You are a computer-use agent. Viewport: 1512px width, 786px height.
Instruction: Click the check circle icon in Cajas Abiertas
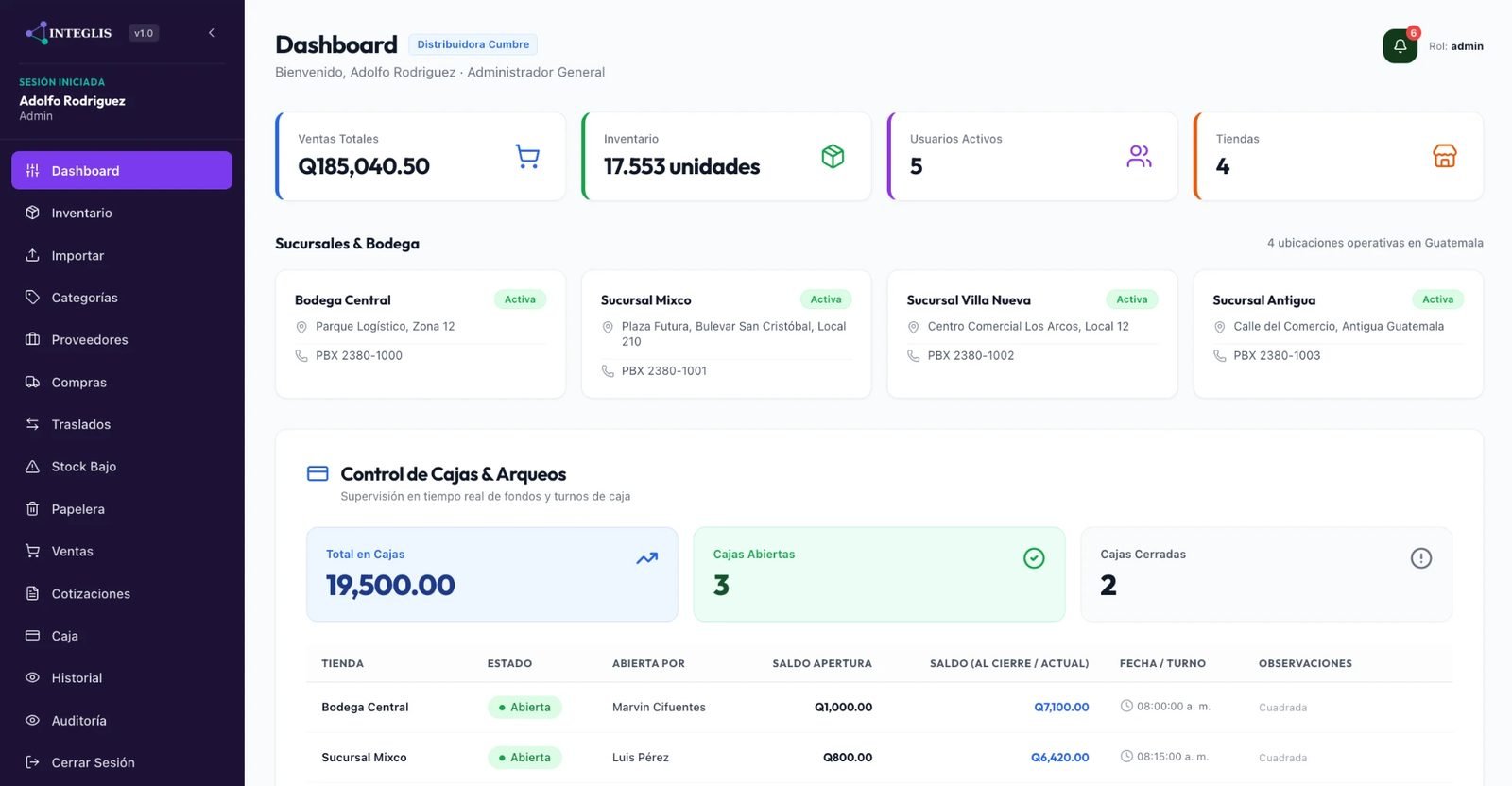click(1034, 558)
